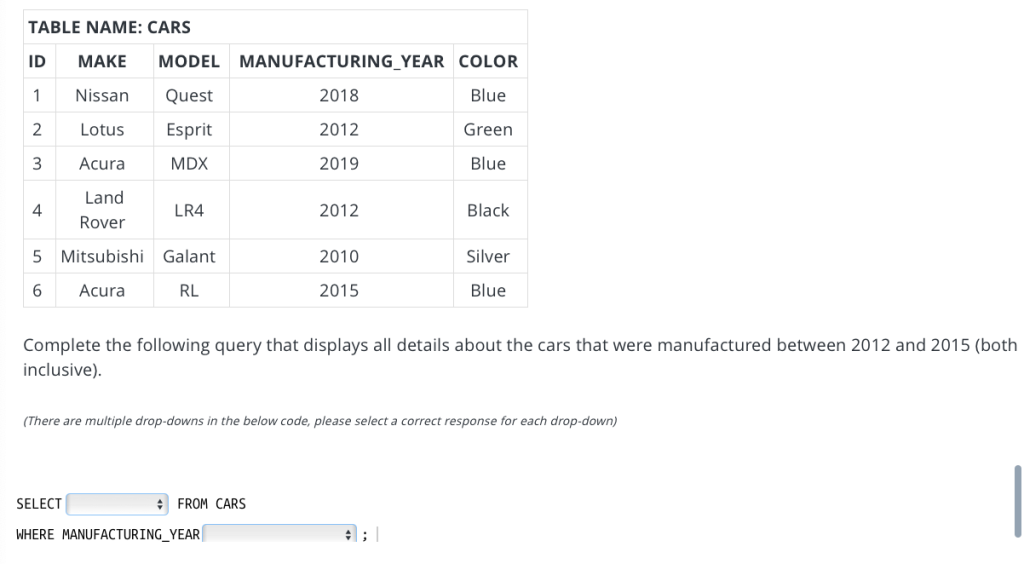The image size is (1024, 564).
Task: Click the SELECT dropdown arrow stepper
Action: [159, 504]
